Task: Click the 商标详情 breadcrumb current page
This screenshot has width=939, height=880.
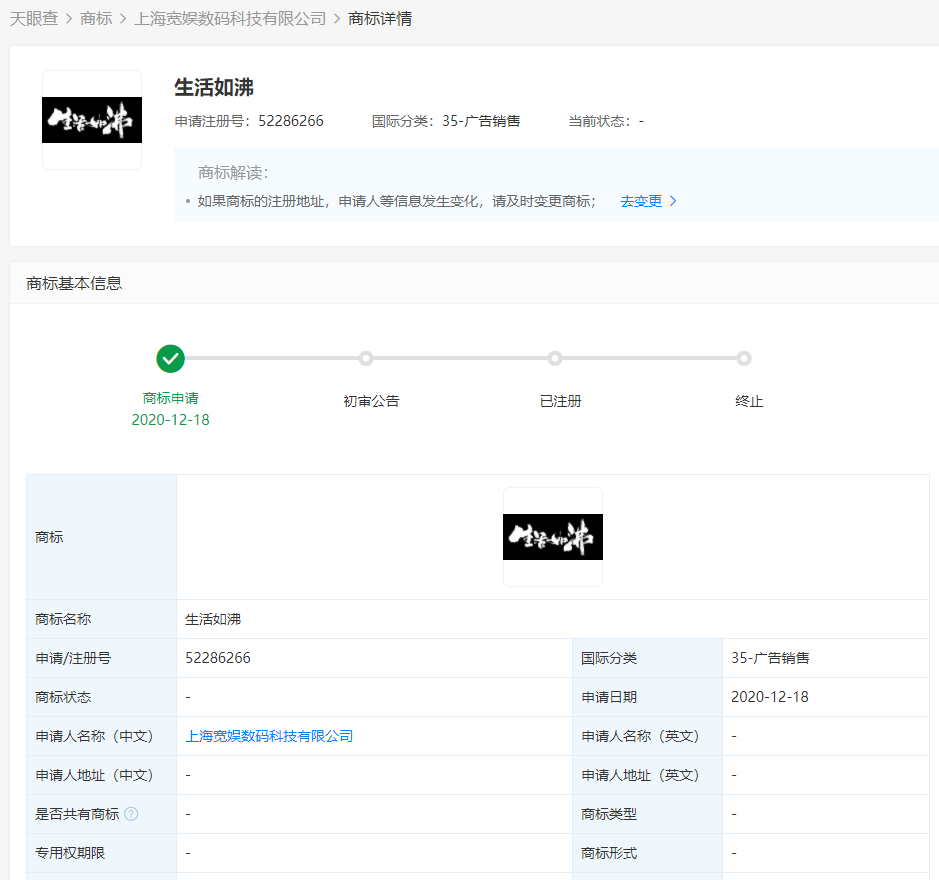Action: tap(380, 19)
